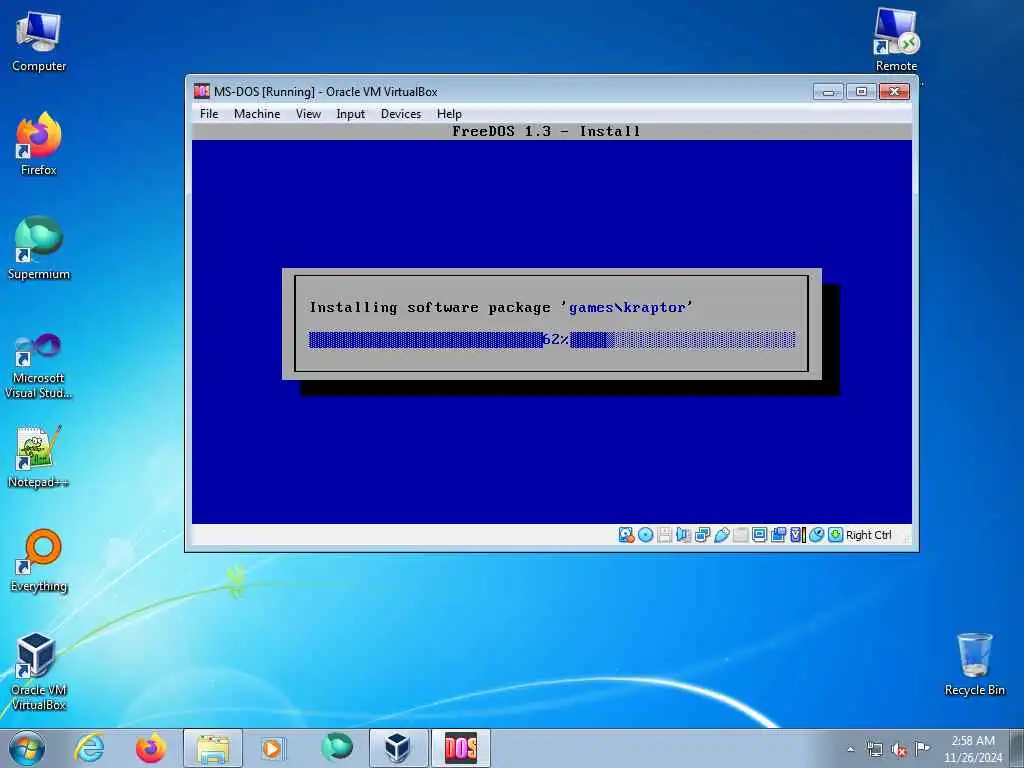This screenshot has height=768, width=1024.
Task: Select the Firefox desktop shortcut
Action: click(x=39, y=145)
